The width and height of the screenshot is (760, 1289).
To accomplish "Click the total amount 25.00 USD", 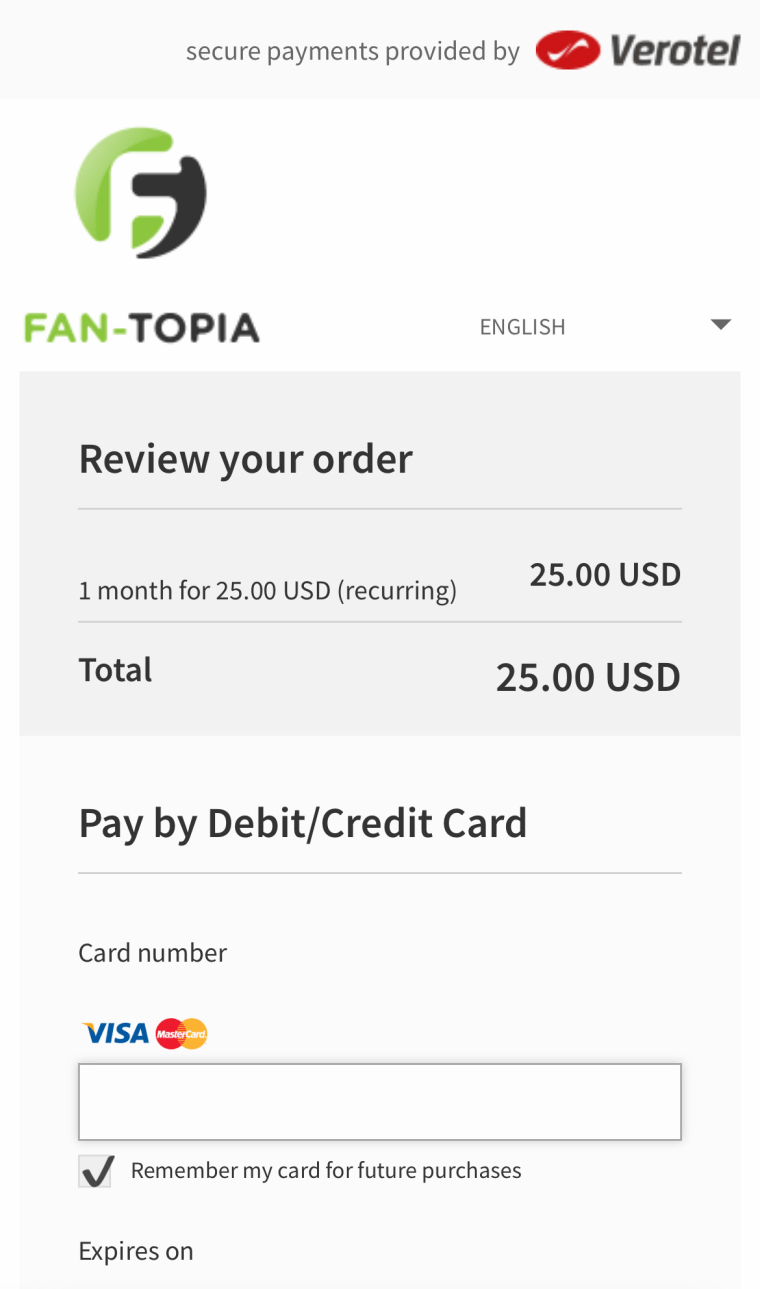I will tap(588, 678).
